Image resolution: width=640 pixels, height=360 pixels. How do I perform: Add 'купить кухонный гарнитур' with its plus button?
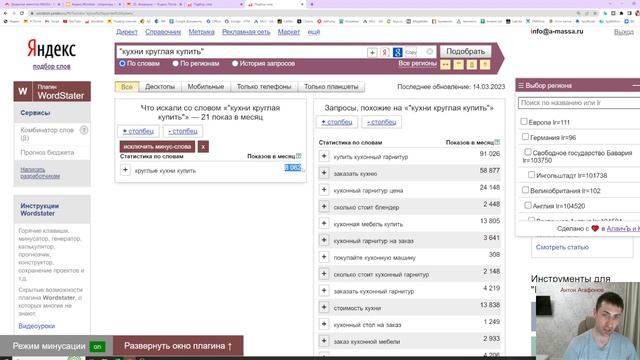(324, 156)
